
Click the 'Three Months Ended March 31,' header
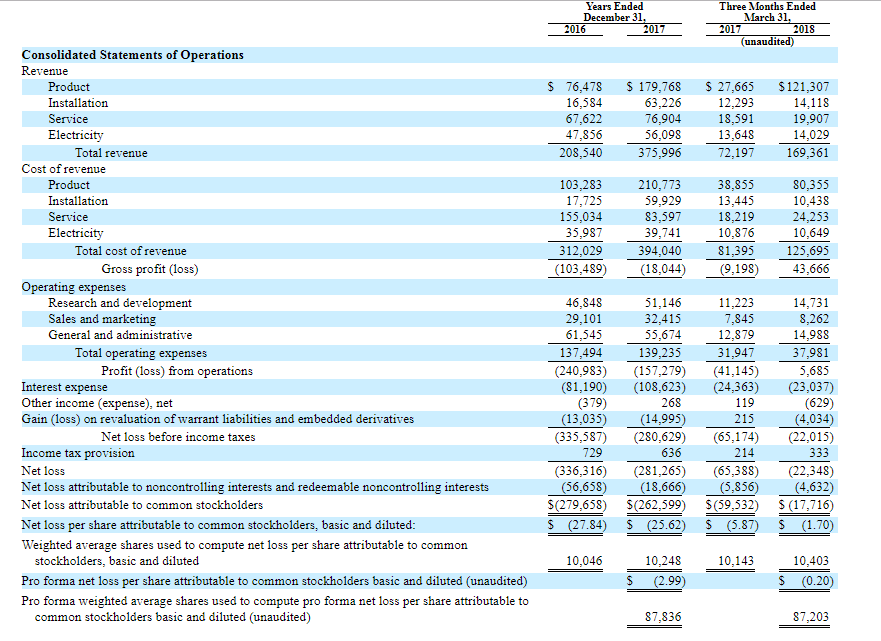tap(767, 12)
